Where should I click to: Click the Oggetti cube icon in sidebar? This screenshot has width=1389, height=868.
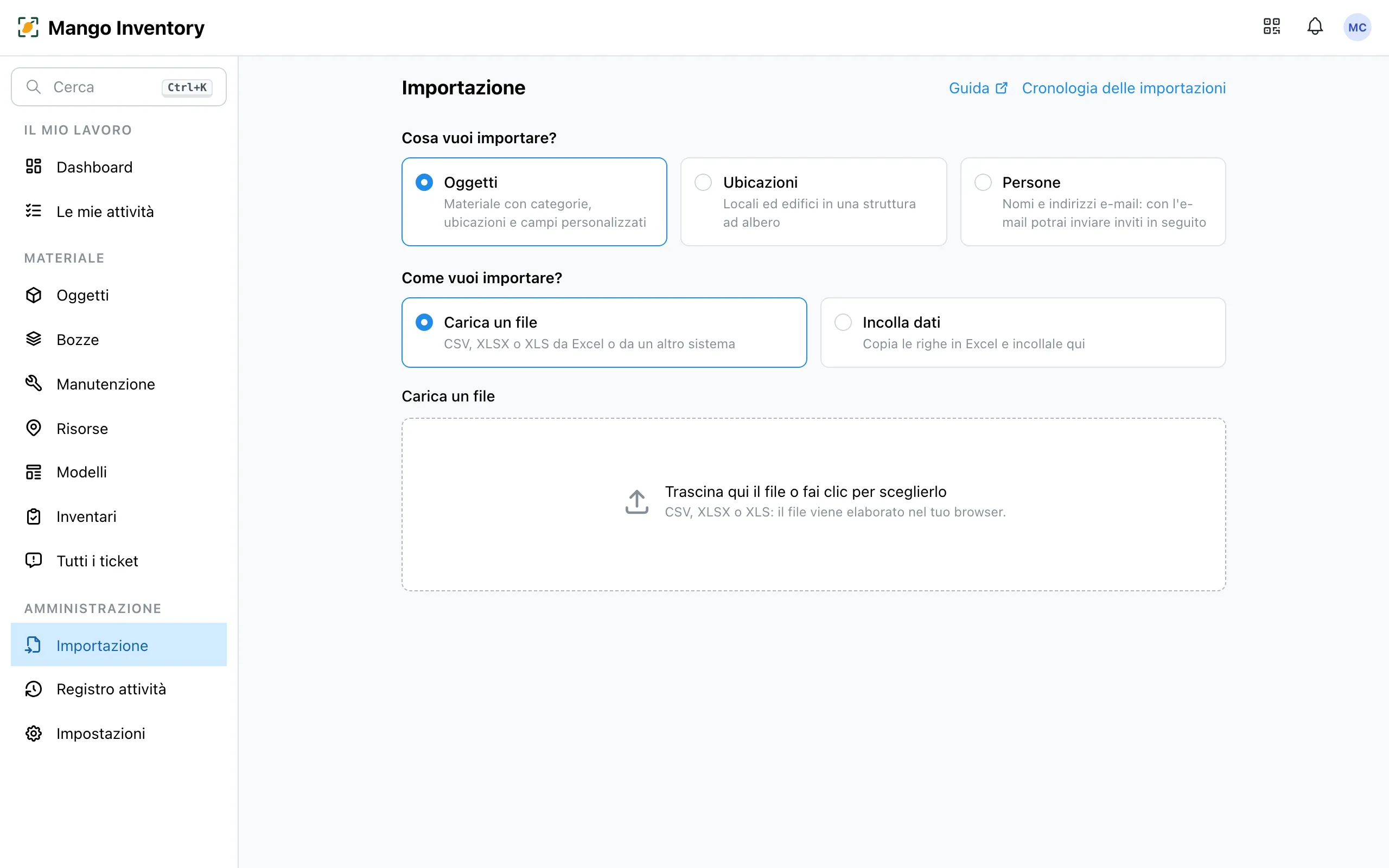coord(34,295)
